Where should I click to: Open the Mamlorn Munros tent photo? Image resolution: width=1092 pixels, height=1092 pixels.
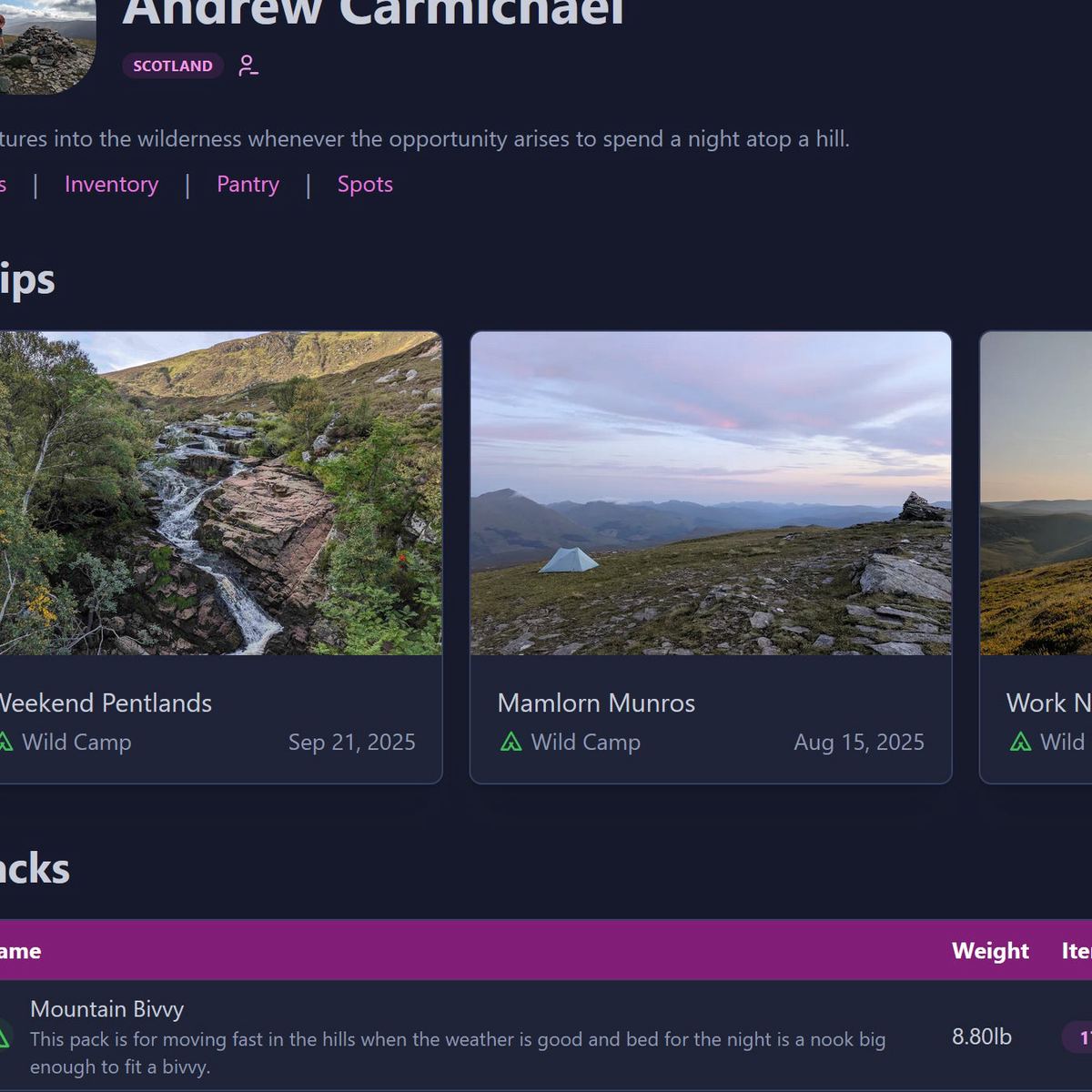(x=710, y=492)
